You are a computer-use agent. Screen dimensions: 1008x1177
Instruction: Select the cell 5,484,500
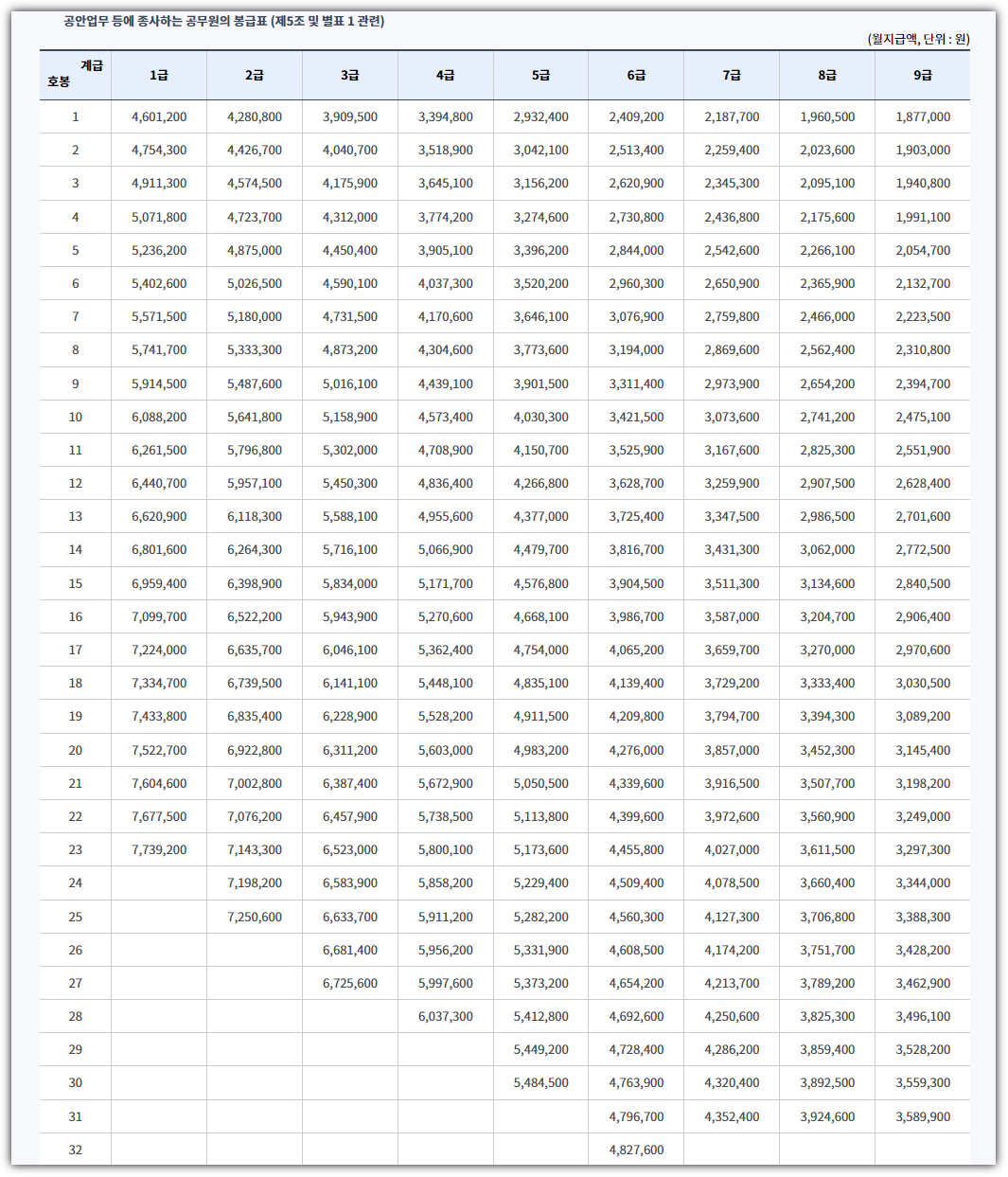tap(541, 1083)
